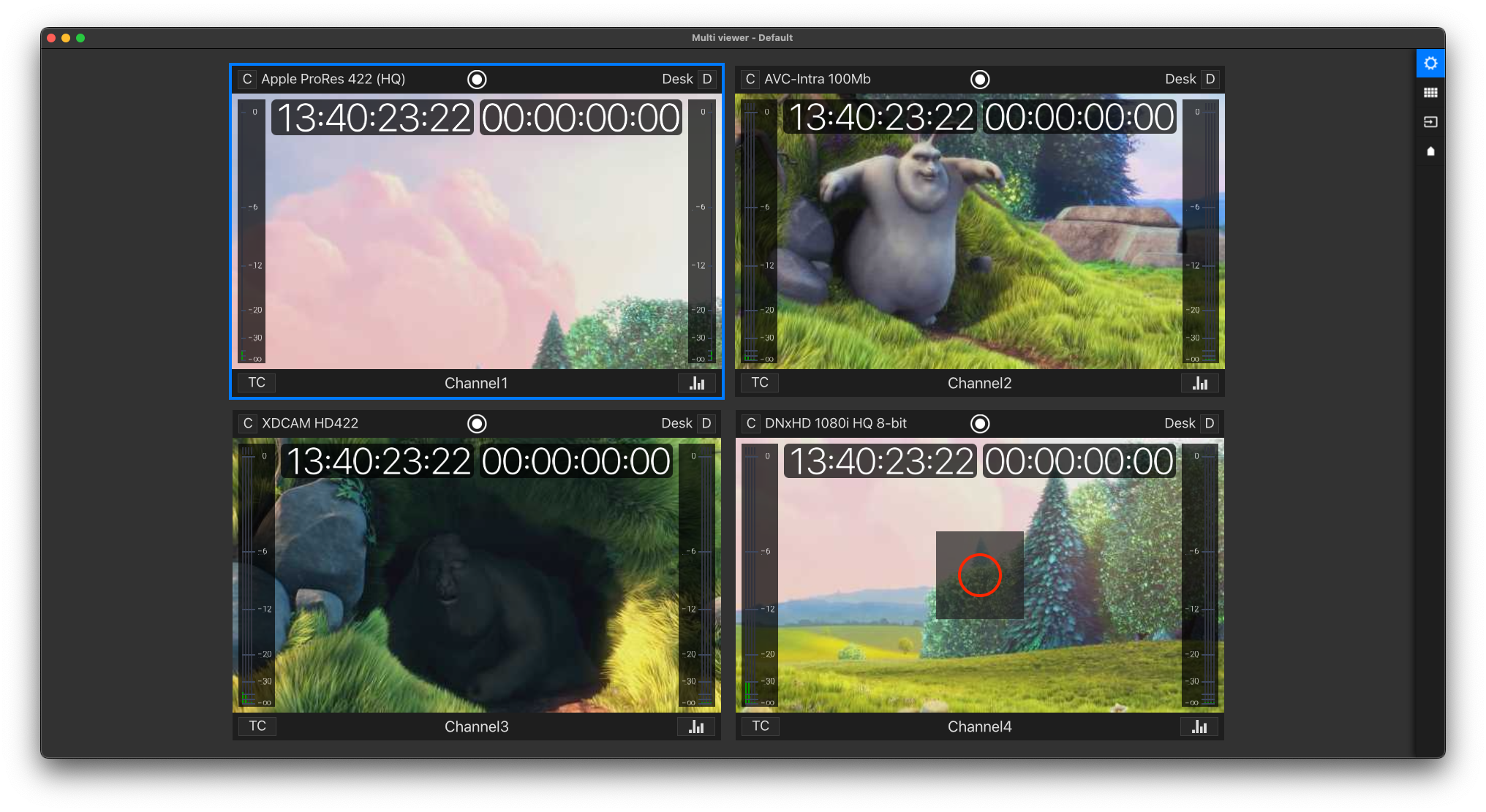Click the DNxHD 1080i HQ 8-bit label
The width and height of the screenshot is (1486, 812).
pyautogui.click(x=836, y=423)
